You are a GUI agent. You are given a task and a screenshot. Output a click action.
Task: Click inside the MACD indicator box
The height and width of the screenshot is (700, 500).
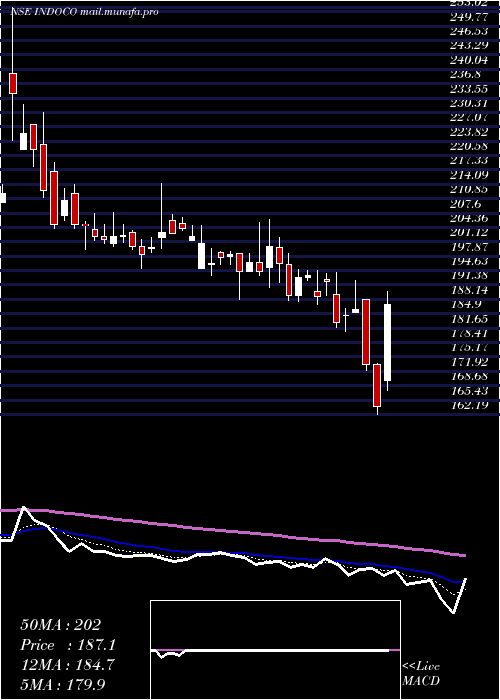tap(275, 650)
